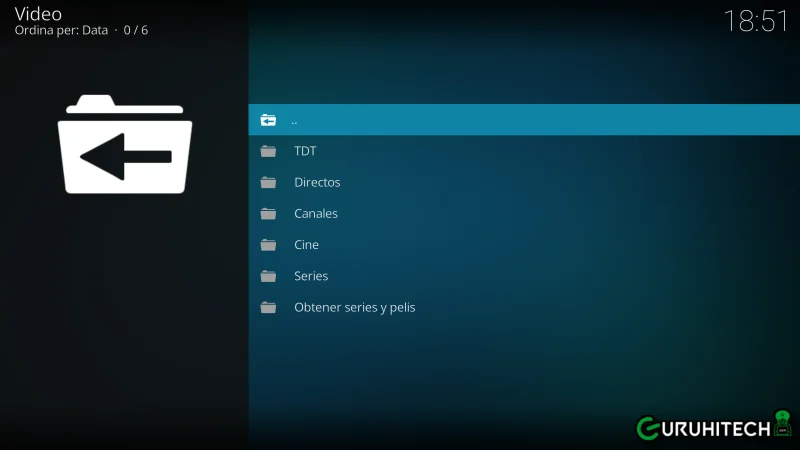Click the large back-folder arrow thumbnail
This screenshot has height=450, width=800.
click(x=125, y=145)
